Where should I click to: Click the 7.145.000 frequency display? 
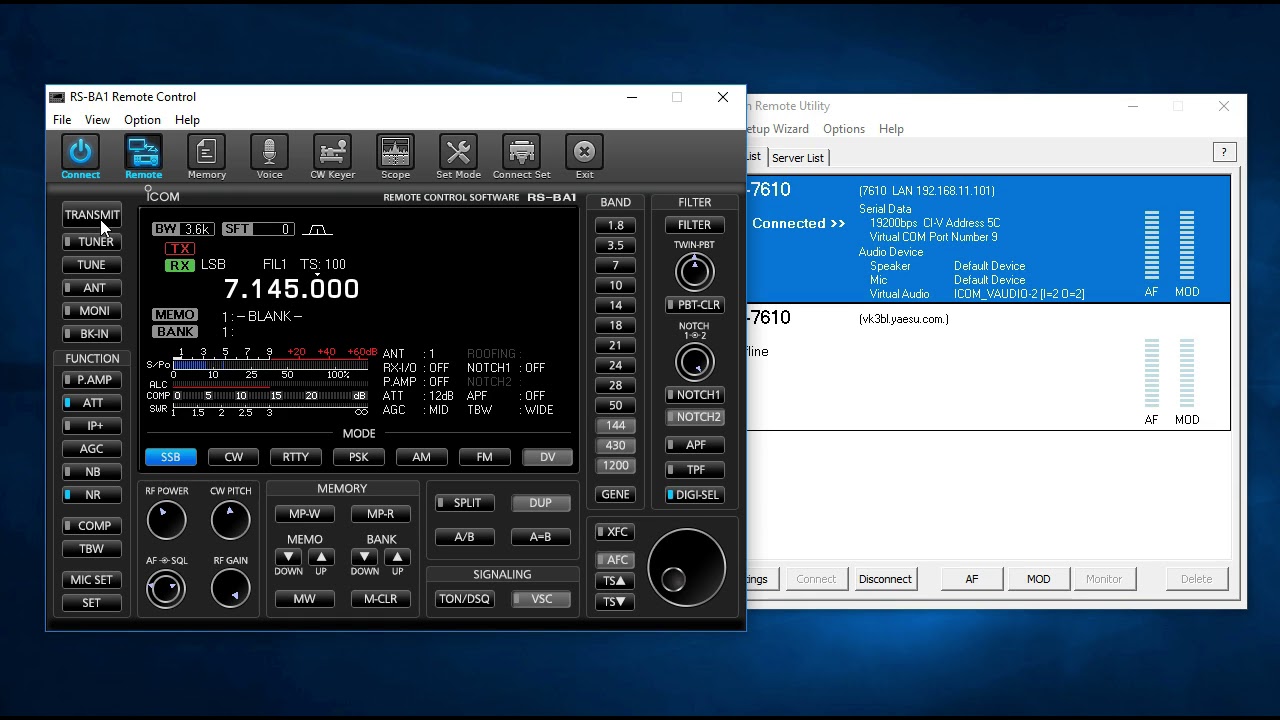coord(291,289)
